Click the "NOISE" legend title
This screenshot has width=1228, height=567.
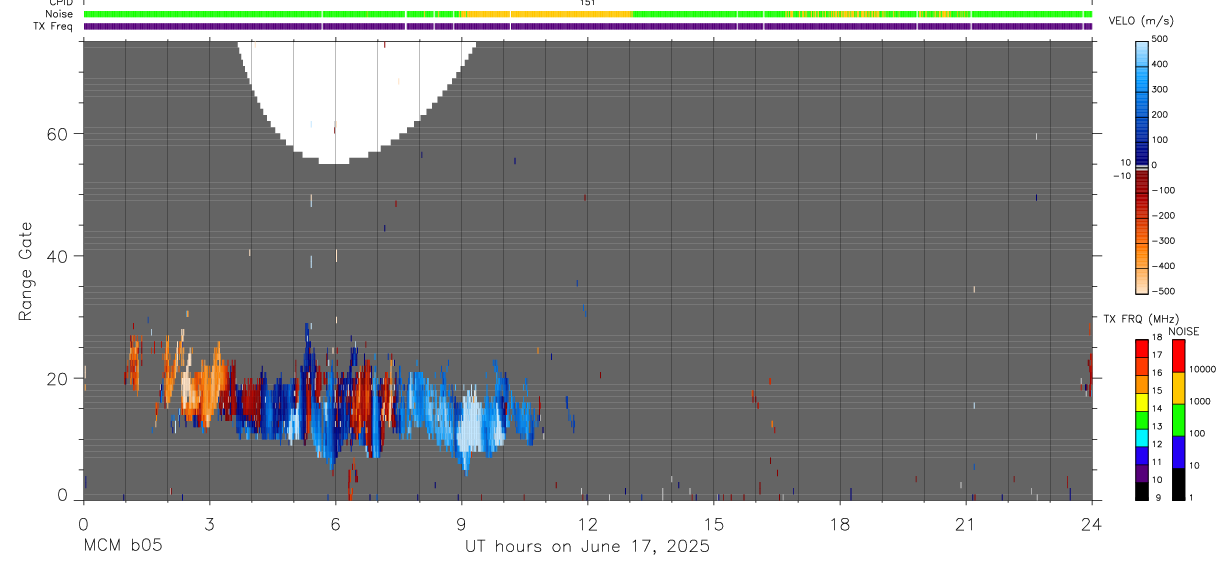(x=1184, y=332)
